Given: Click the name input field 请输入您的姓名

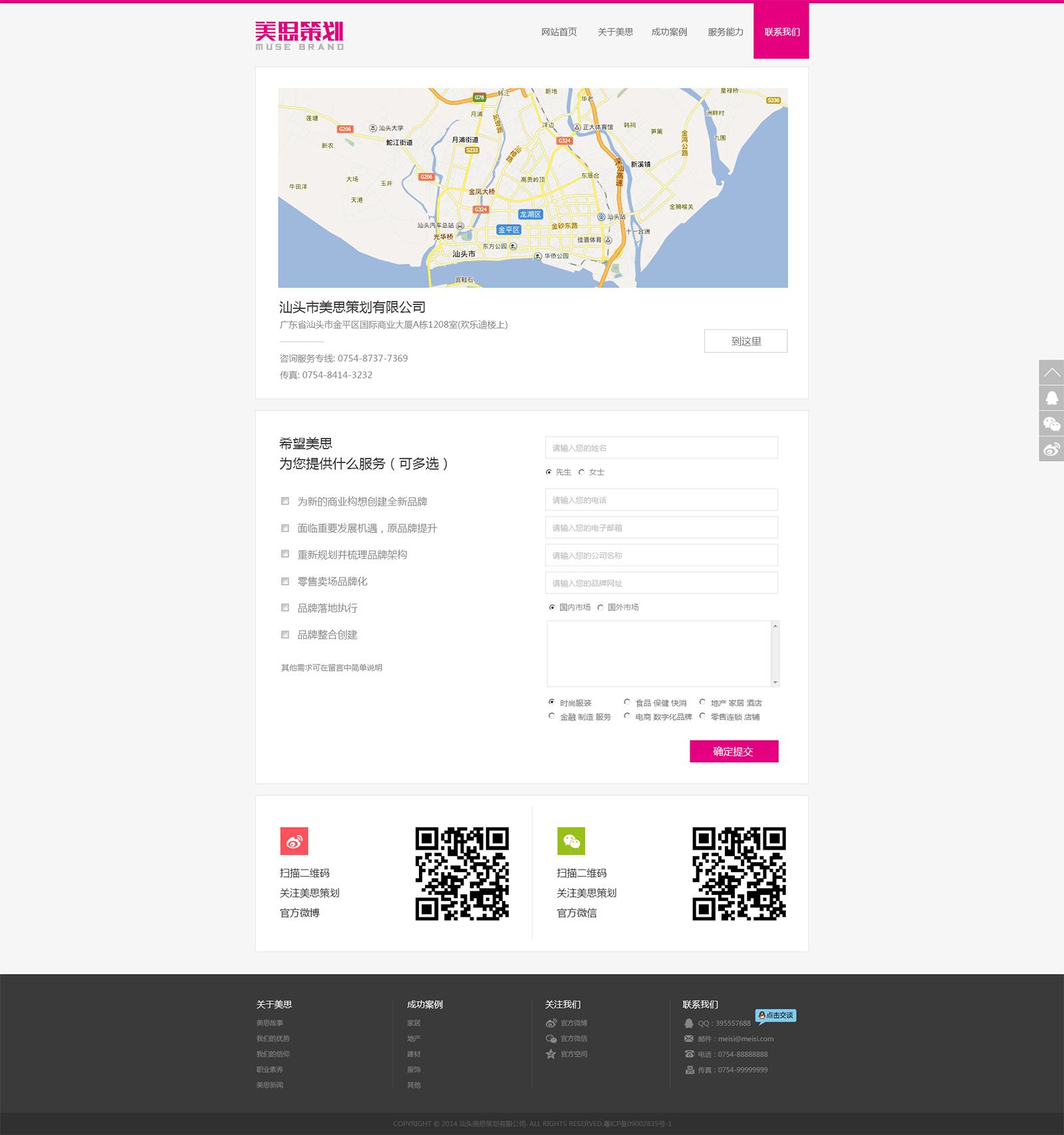Looking at the screenshot, I should click(x=662, y=448).
